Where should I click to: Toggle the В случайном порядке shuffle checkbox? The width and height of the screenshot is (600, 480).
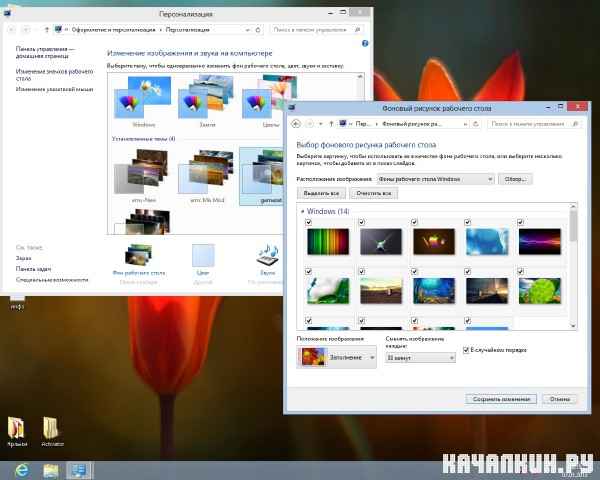coord(466,350)
